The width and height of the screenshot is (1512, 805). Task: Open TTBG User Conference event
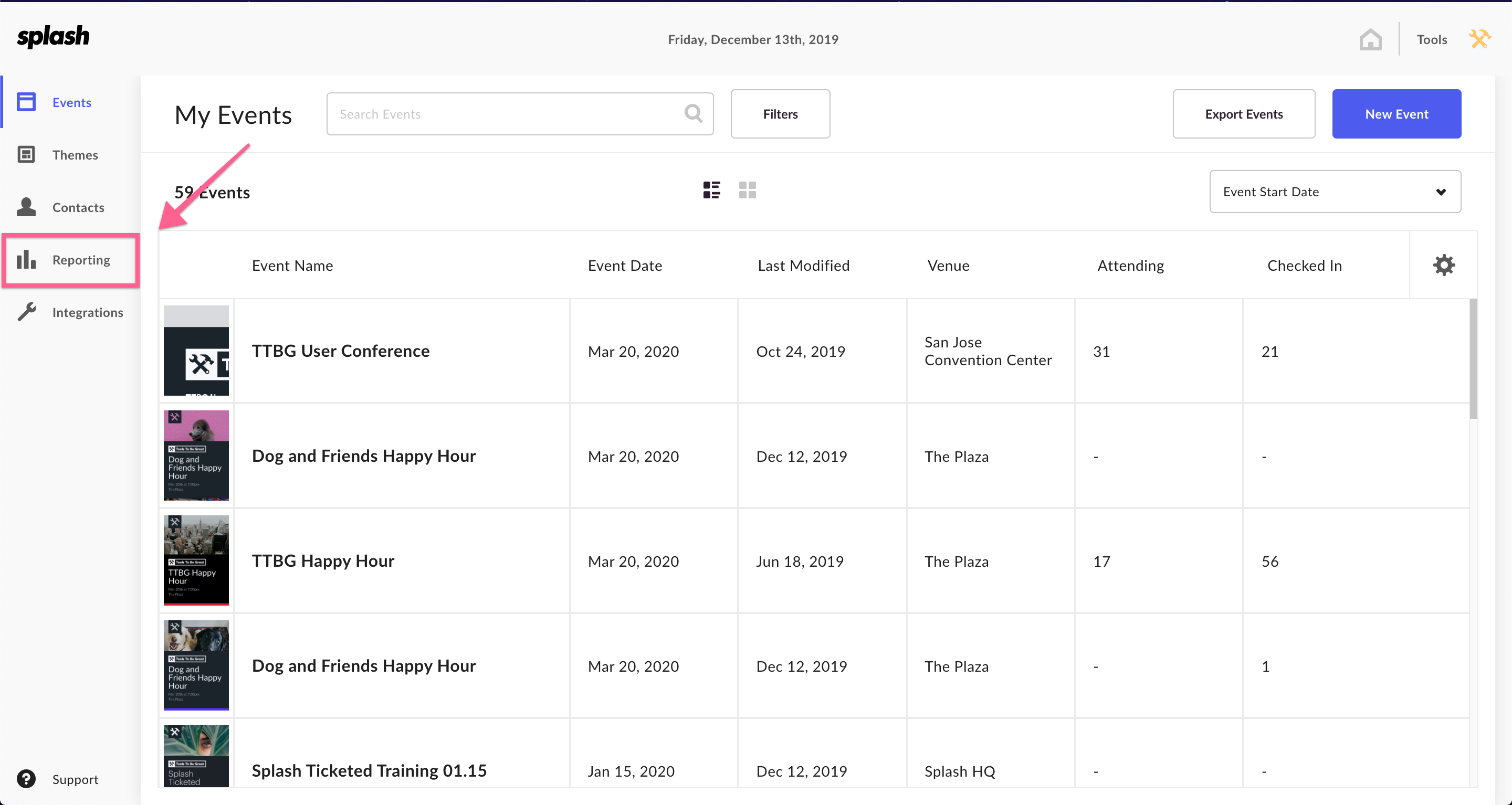coord(340,351)
